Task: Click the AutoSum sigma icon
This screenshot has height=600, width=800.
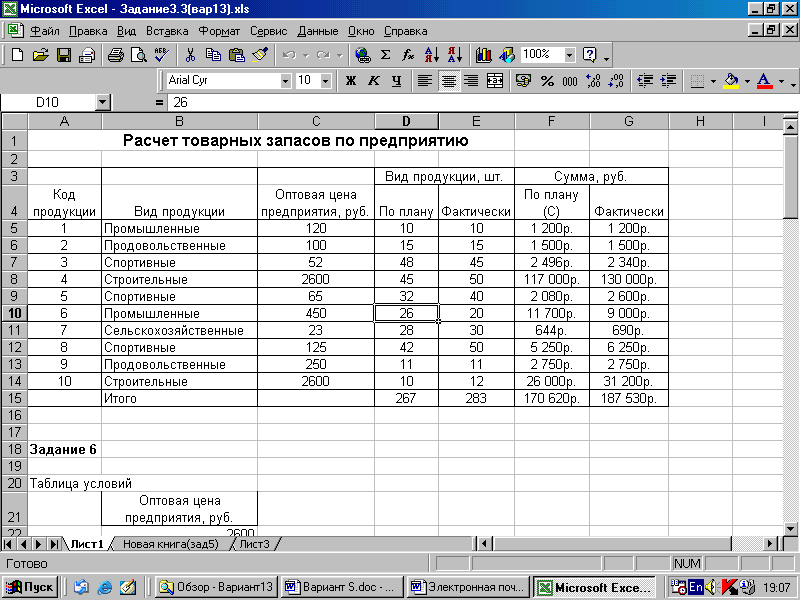Action: click(386, 55)
